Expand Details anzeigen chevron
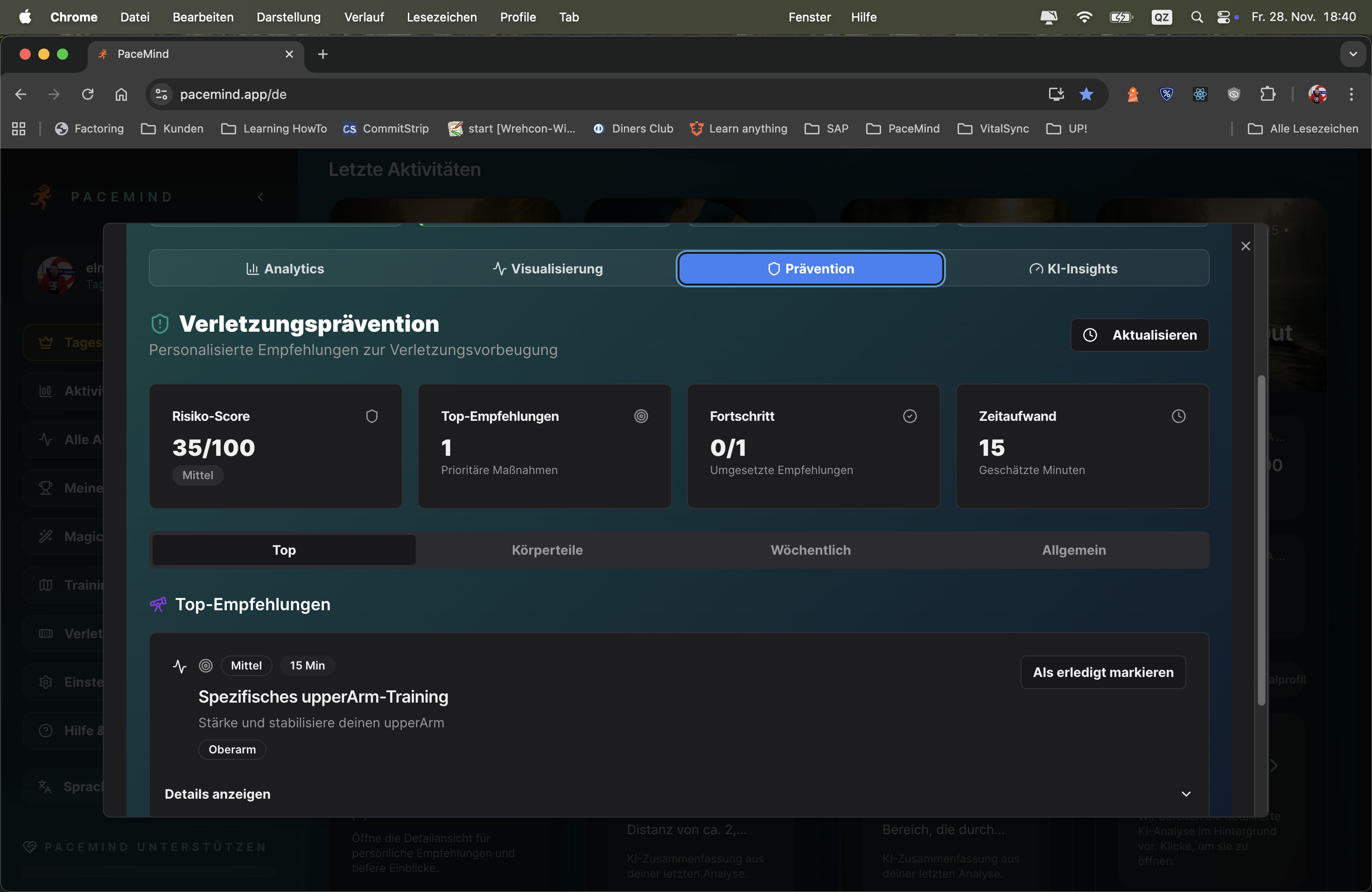Image resolution: width=1372 pixels, height=892 pixels. pos(1186,794)
